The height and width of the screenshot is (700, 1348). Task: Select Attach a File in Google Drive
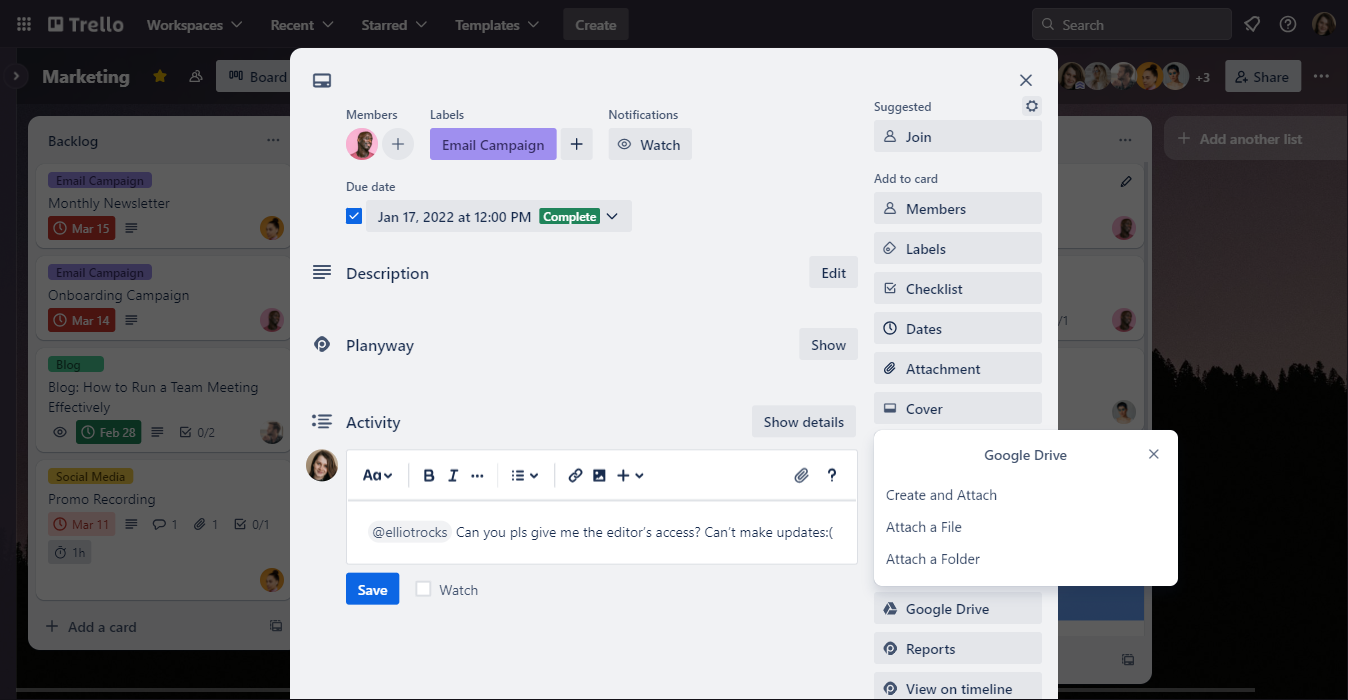tap(923, 527)
